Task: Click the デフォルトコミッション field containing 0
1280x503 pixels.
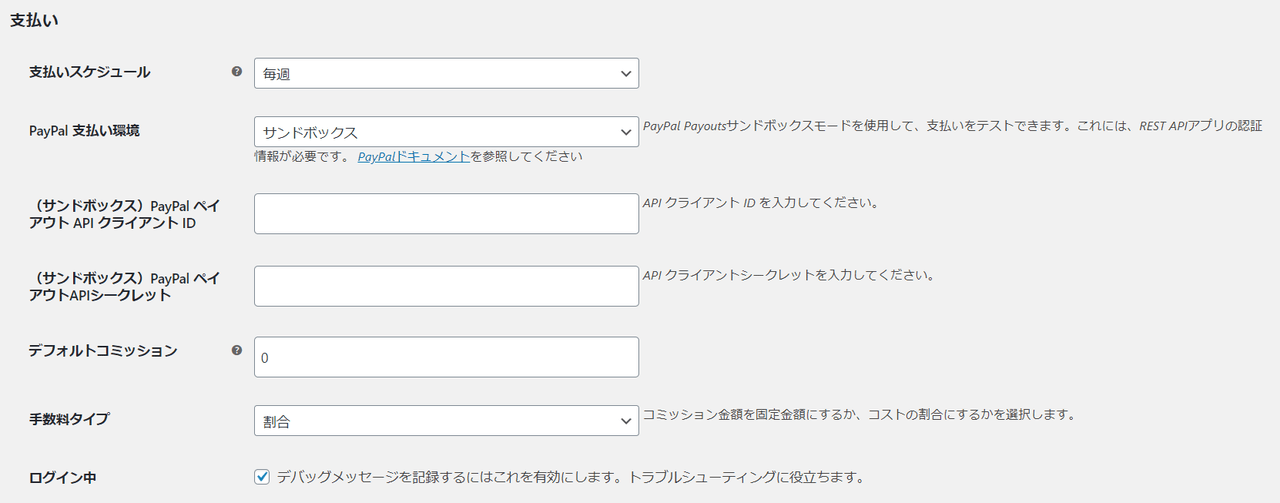Action: [x=446, y=357]
